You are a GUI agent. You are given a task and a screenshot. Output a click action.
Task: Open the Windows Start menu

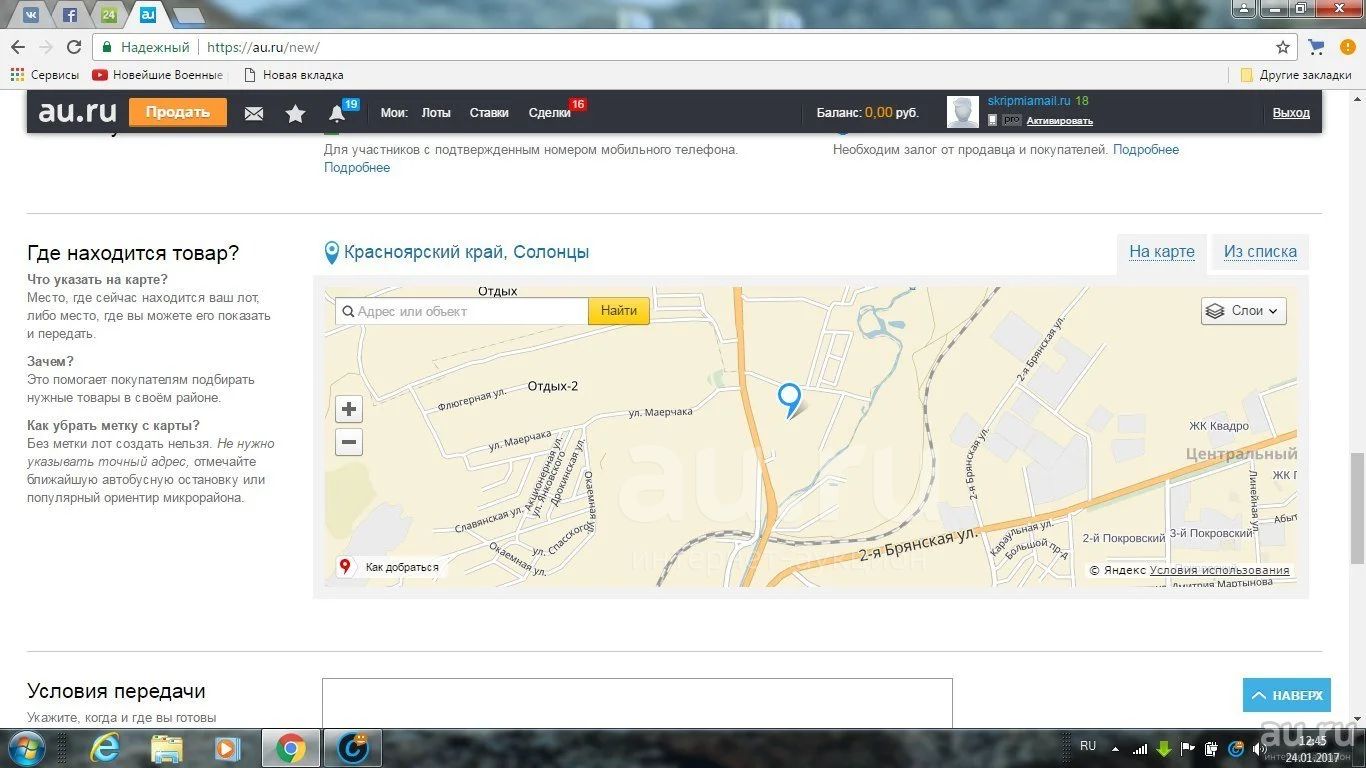pos(25,748)
